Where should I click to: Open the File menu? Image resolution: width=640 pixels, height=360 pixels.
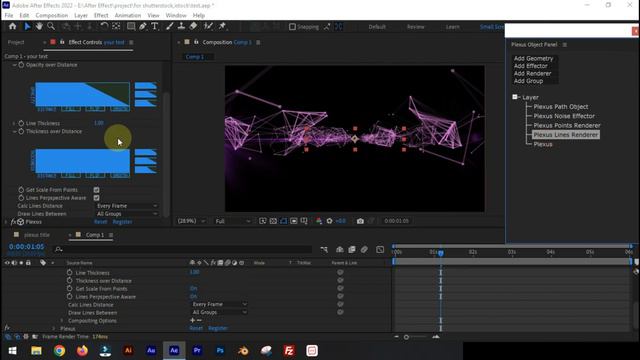9,15
